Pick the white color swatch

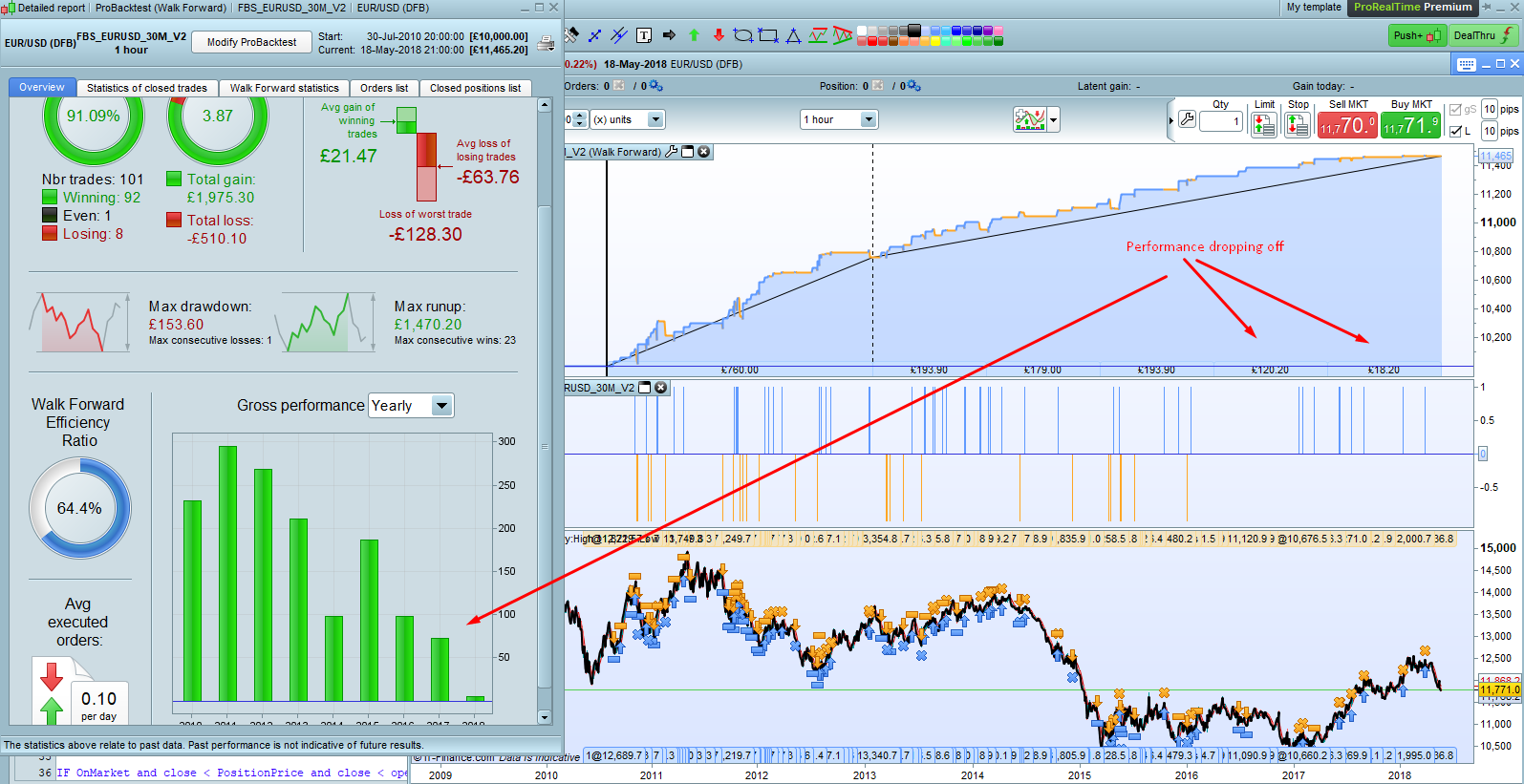[x=862, y=31]
